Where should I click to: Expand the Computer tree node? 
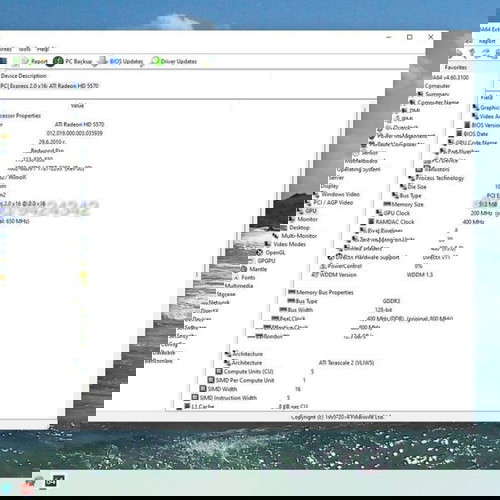437,86
